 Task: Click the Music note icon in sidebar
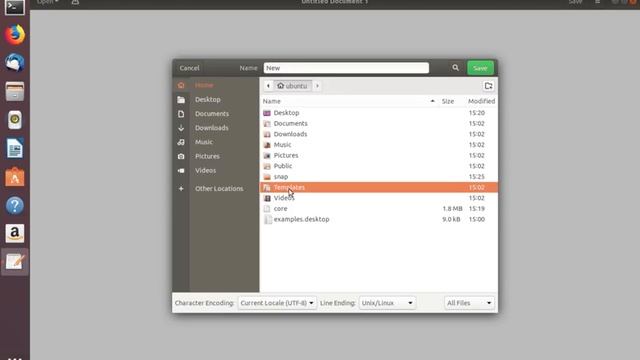tap(181, 142)
